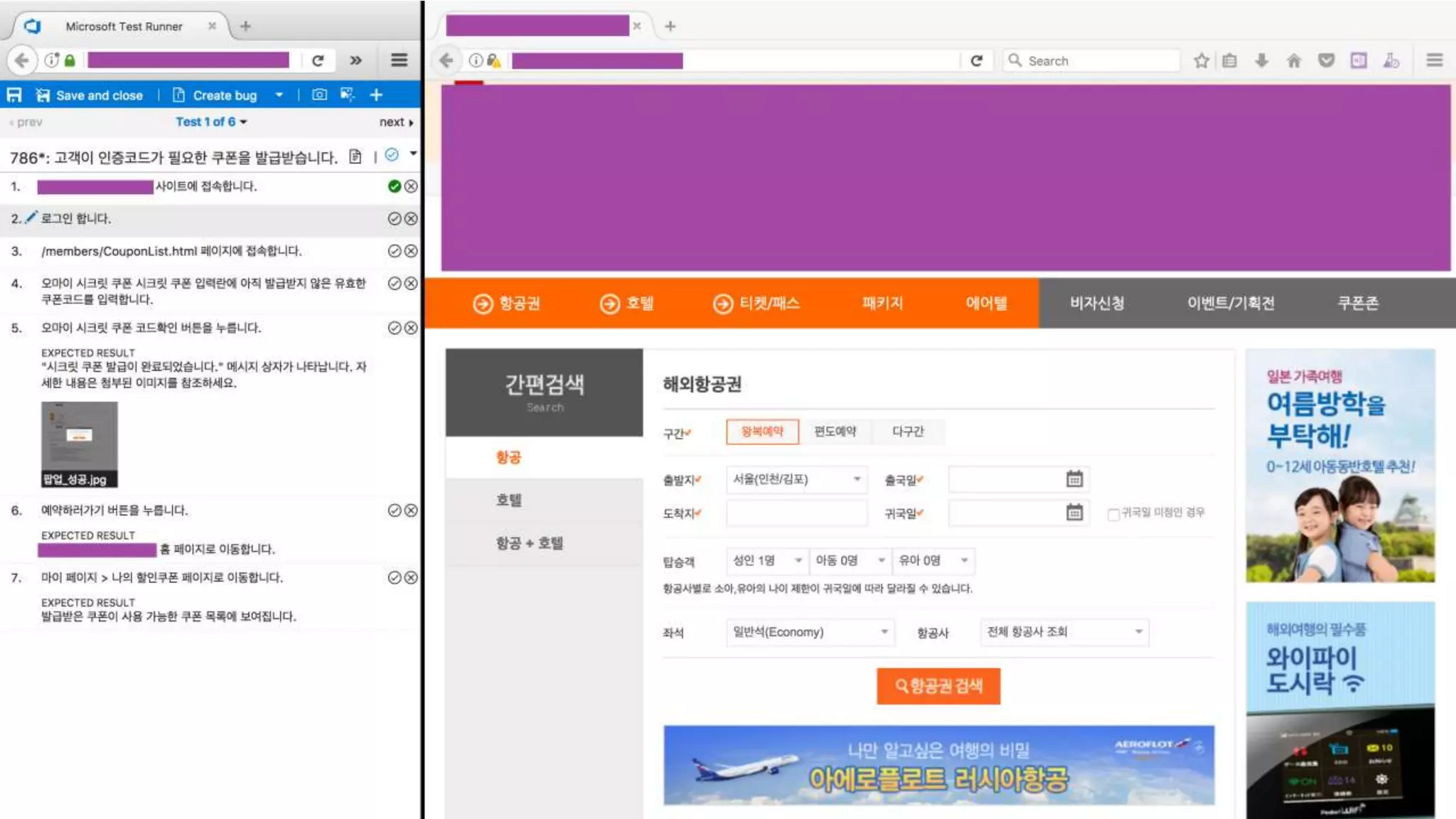Click the downloads arrow icon

click(x=1261, y=60)
